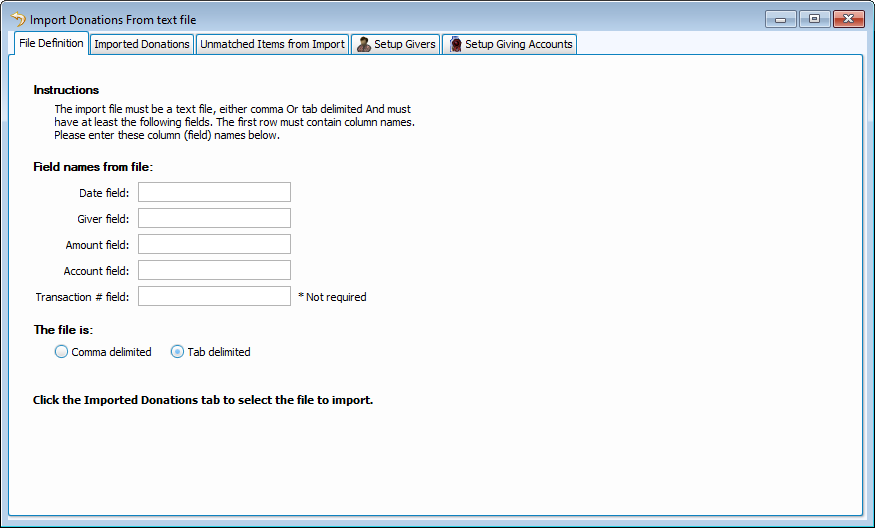Open the Setup Givers tab label
Image resolution: width=875 pixels, height=528 pixels.
tap(404, 45)
